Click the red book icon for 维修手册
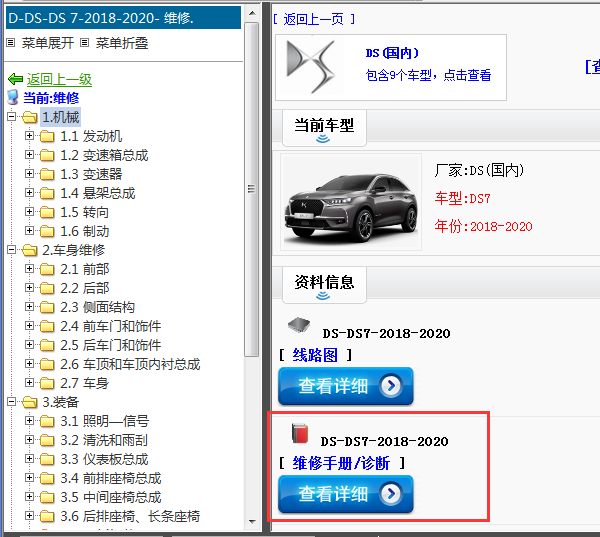 (300, 434)
